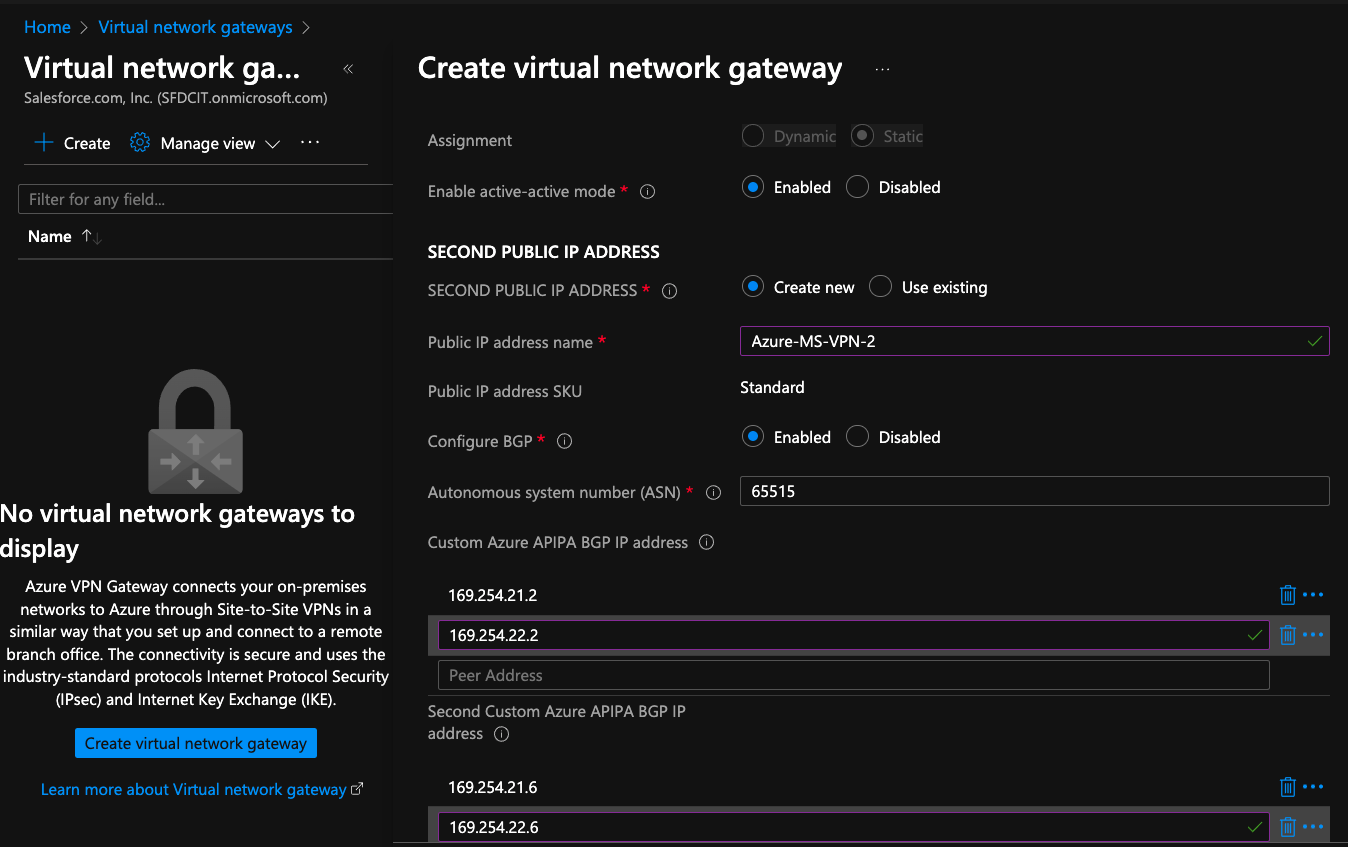Click the Peer Address input field

click(x=852, y=674)
